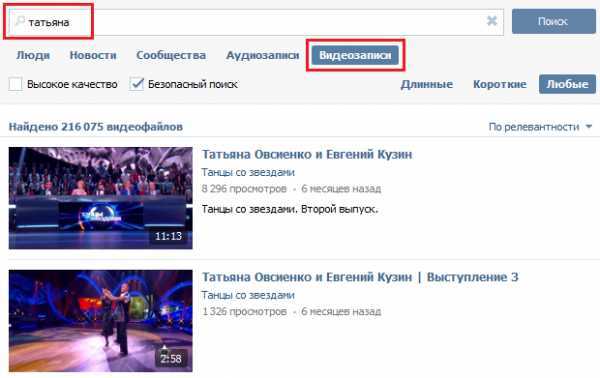
Task: Click the Поиск button
Action: (x=554, y=21)
